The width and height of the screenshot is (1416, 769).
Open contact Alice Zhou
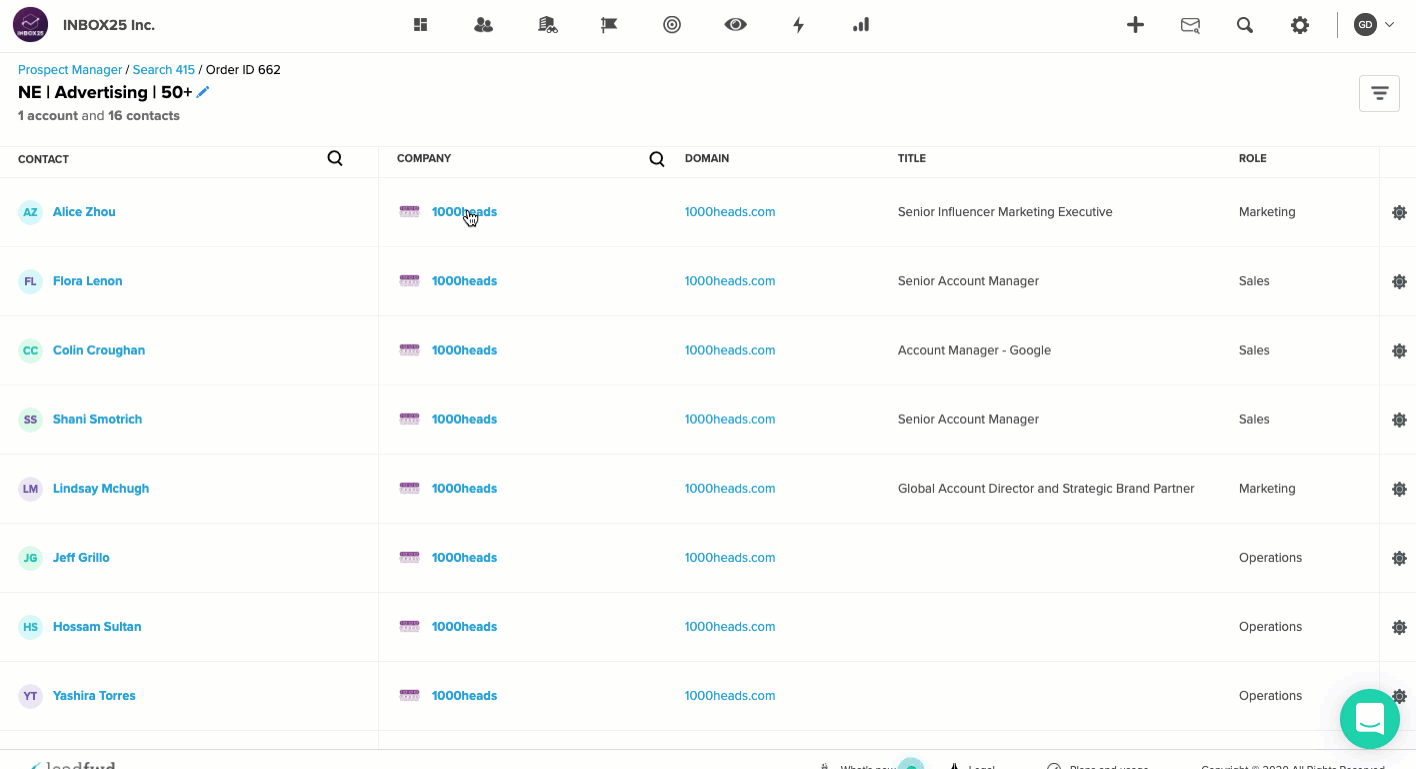click(84, 212)
